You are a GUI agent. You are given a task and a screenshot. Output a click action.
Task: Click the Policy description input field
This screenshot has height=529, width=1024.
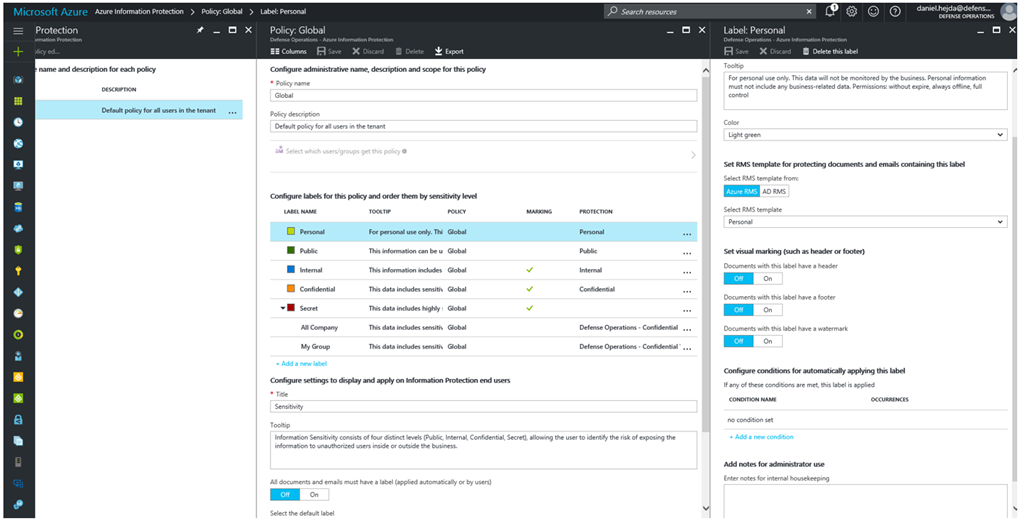[x=484, y=126]
